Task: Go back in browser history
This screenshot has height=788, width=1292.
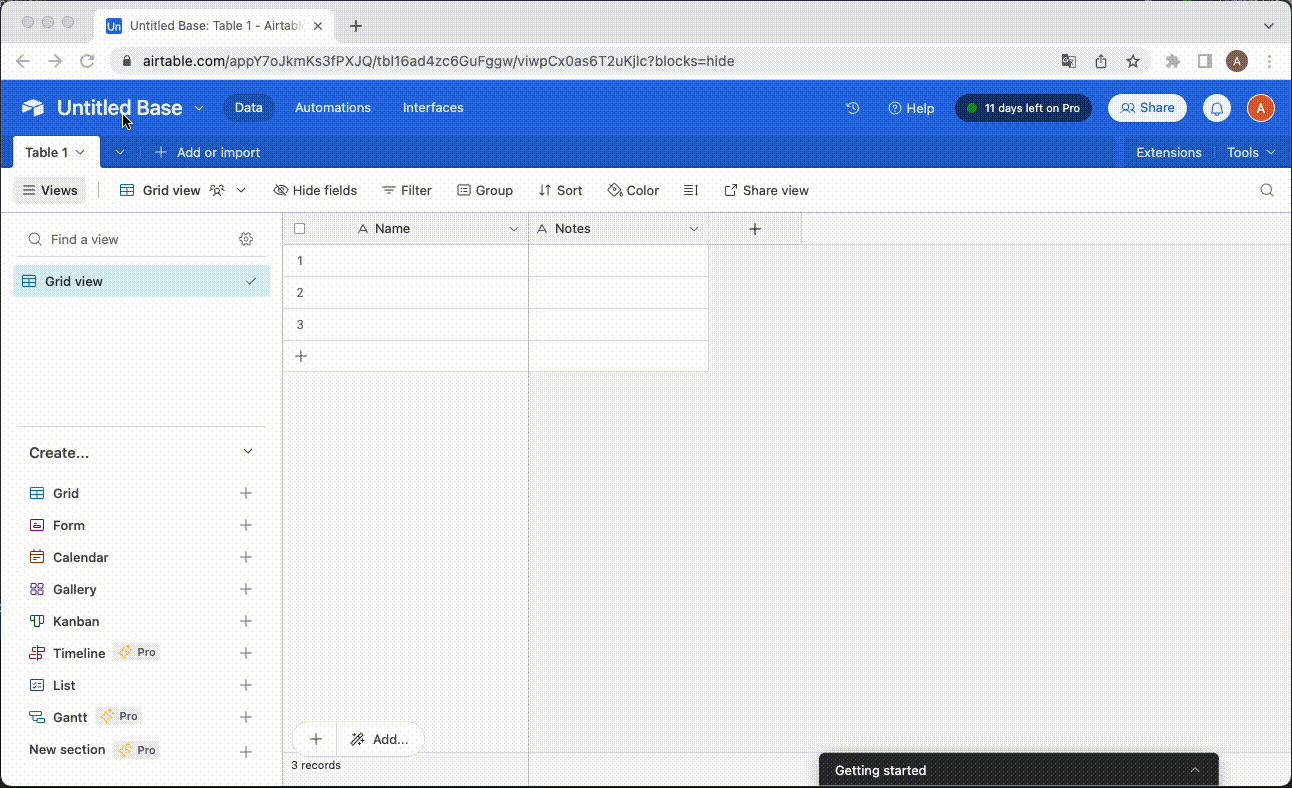Action: click(23, 61)
